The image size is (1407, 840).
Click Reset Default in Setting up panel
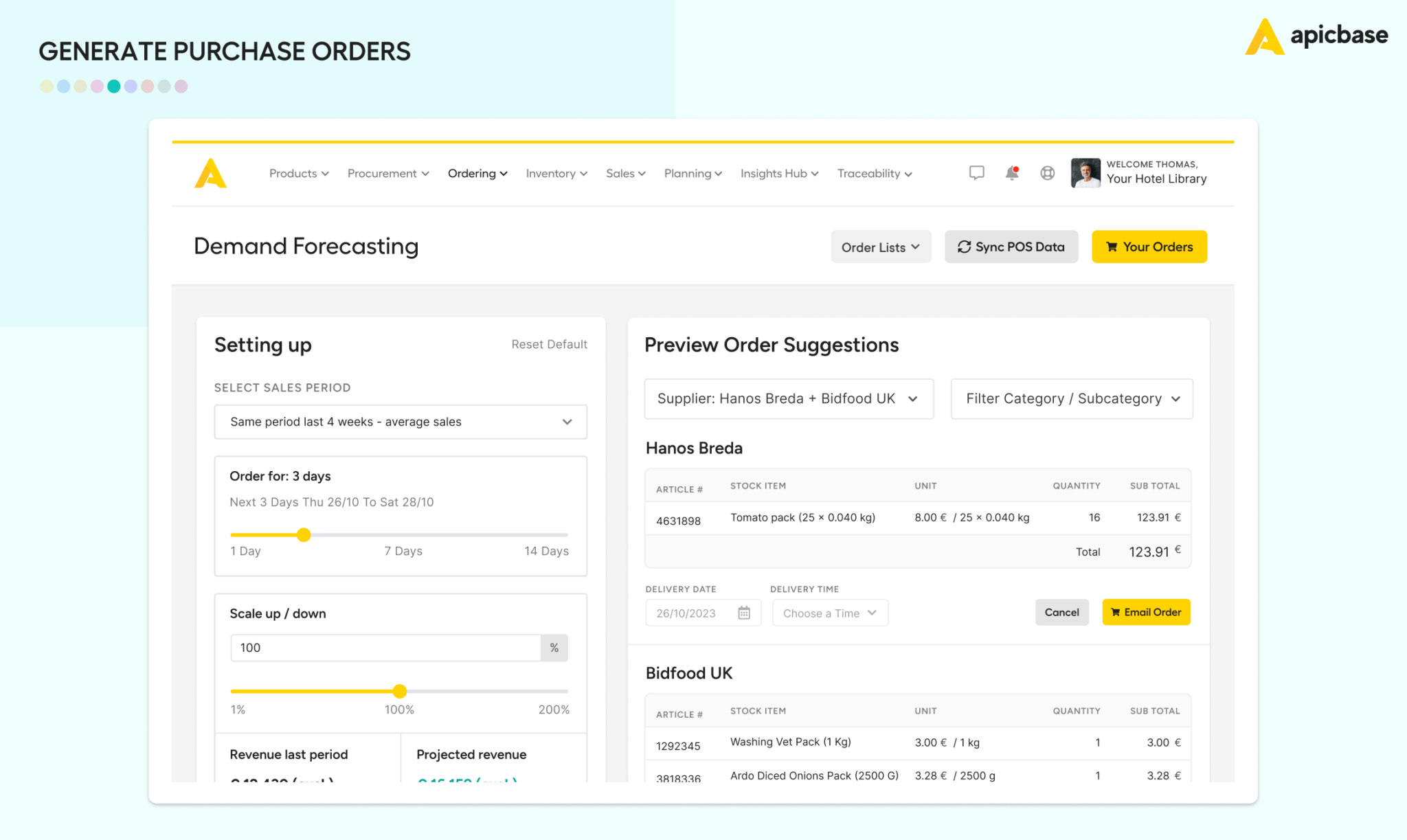549,344
